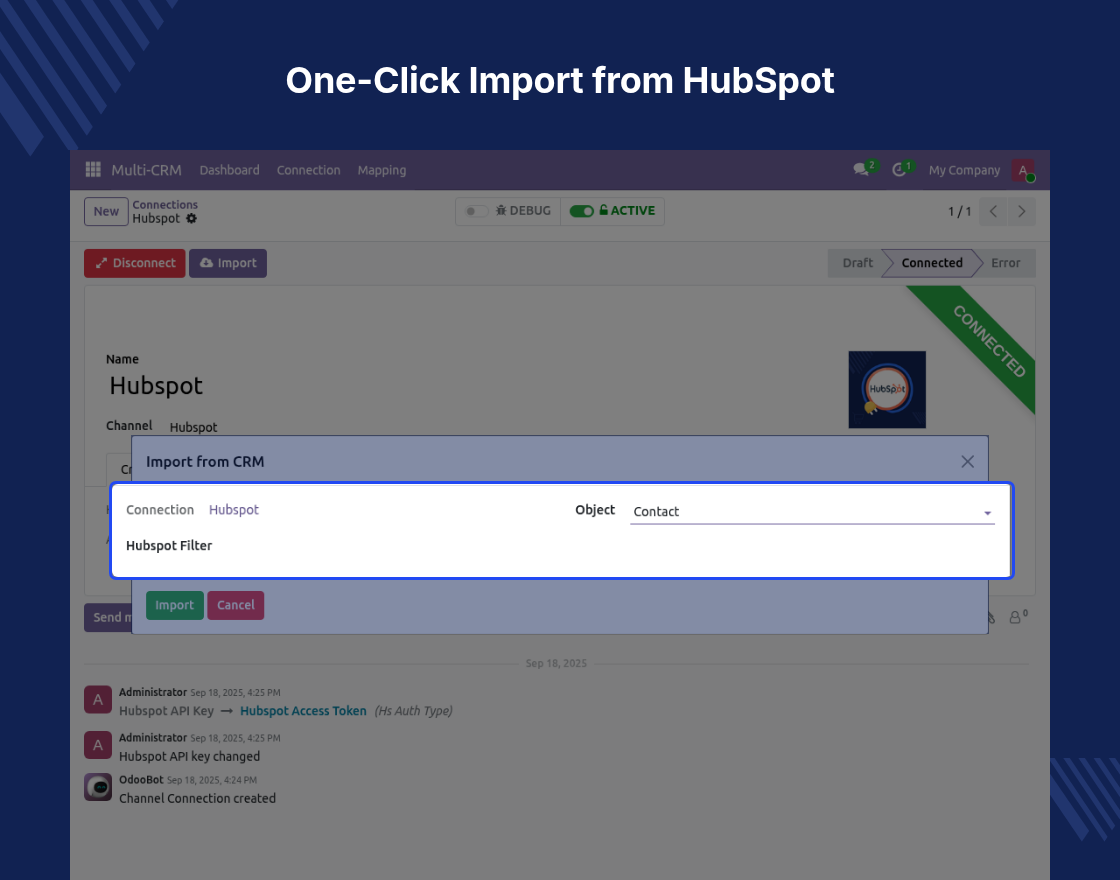The width and height of the screenshot is (1120, 880).
Task: Open the Connection menu
Action: coord(309,170)
